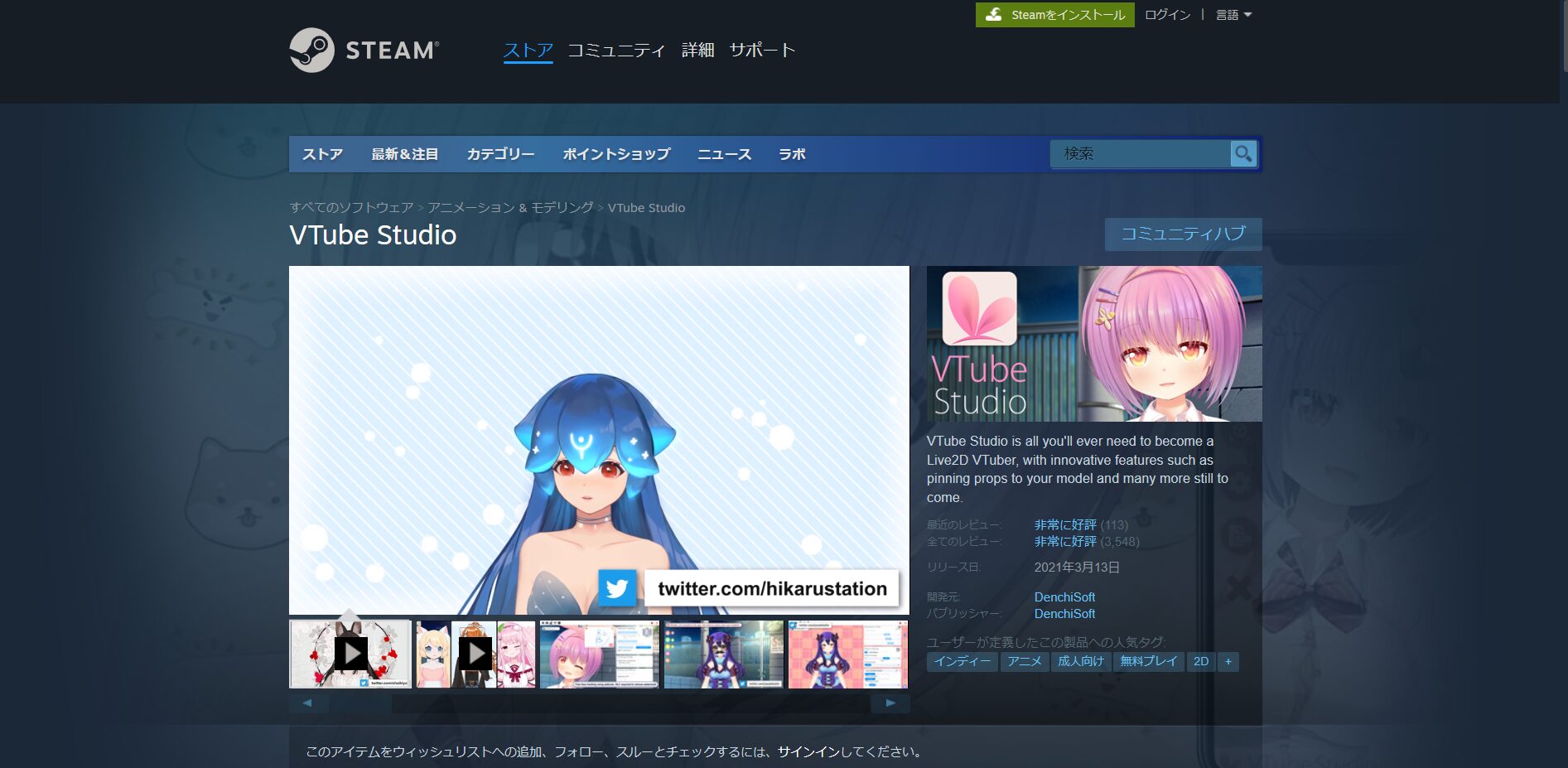Play the first trailer video thumbnail

pyautogui.click(x=350, y=654)
